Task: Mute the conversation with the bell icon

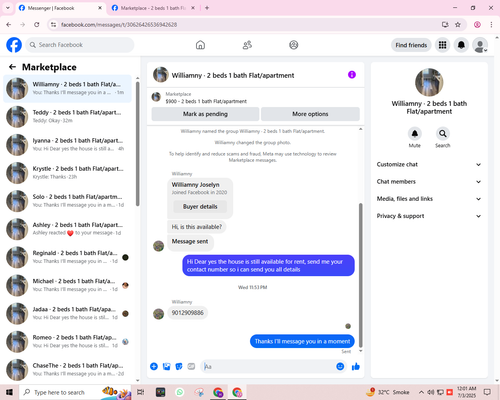Action: click(415, 134)
